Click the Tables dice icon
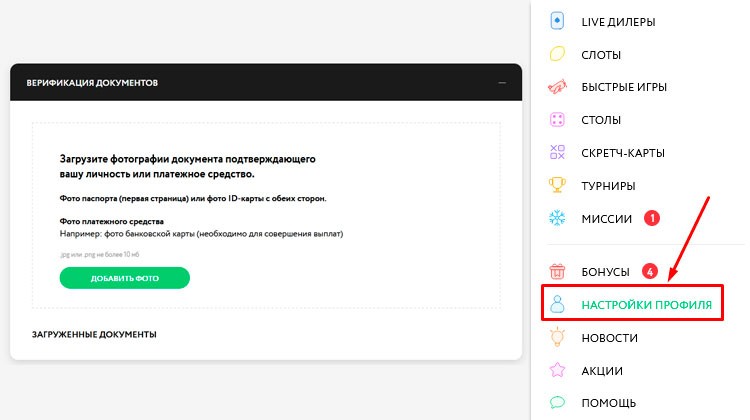The height and width of the screenshot is (420, 750). coord(558,120)
